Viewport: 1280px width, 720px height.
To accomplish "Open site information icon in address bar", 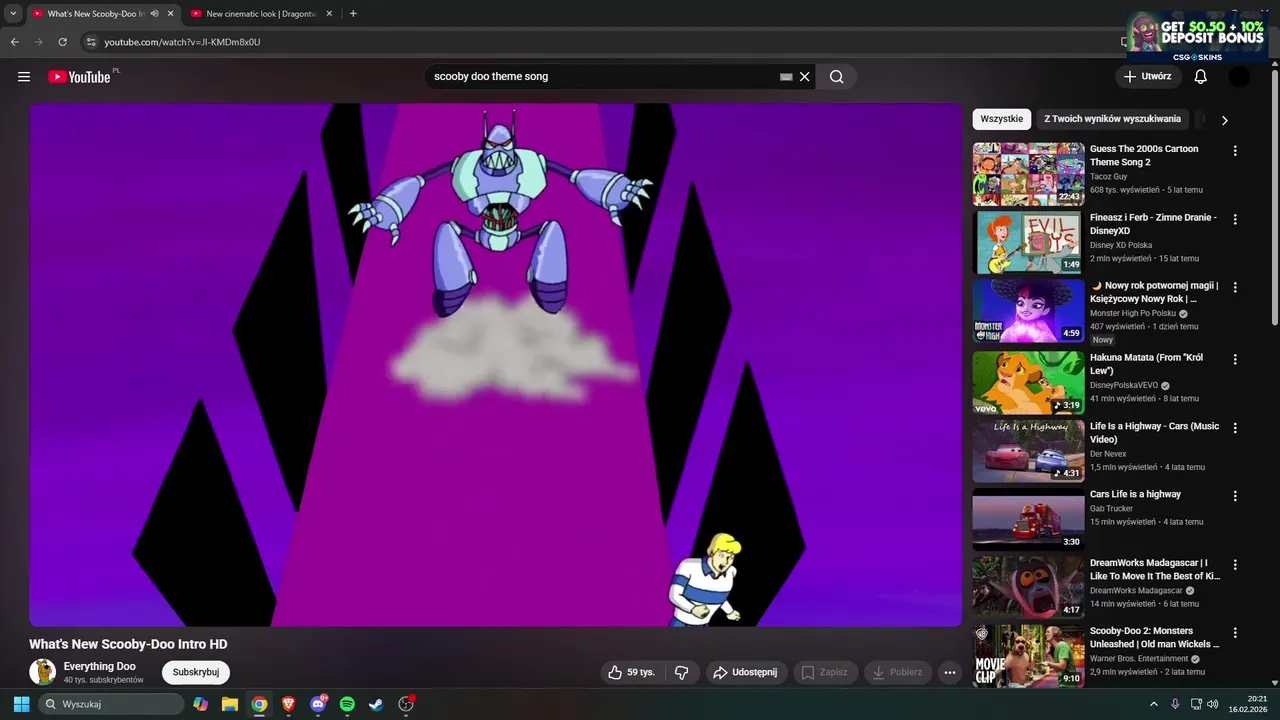I will 91,42.
